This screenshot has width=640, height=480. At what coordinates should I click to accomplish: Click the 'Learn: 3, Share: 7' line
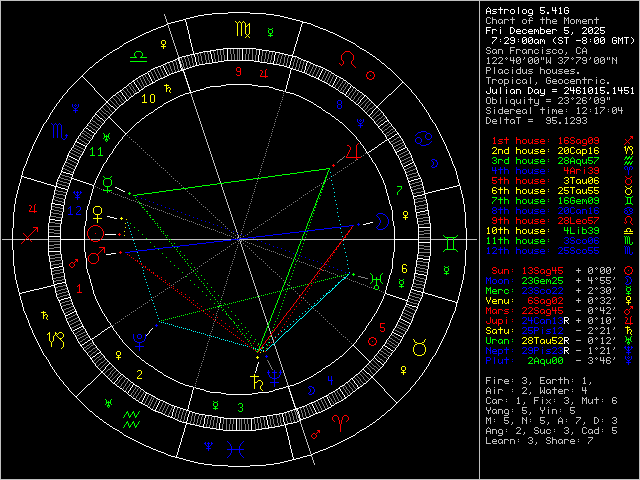[x=539, y=441]
